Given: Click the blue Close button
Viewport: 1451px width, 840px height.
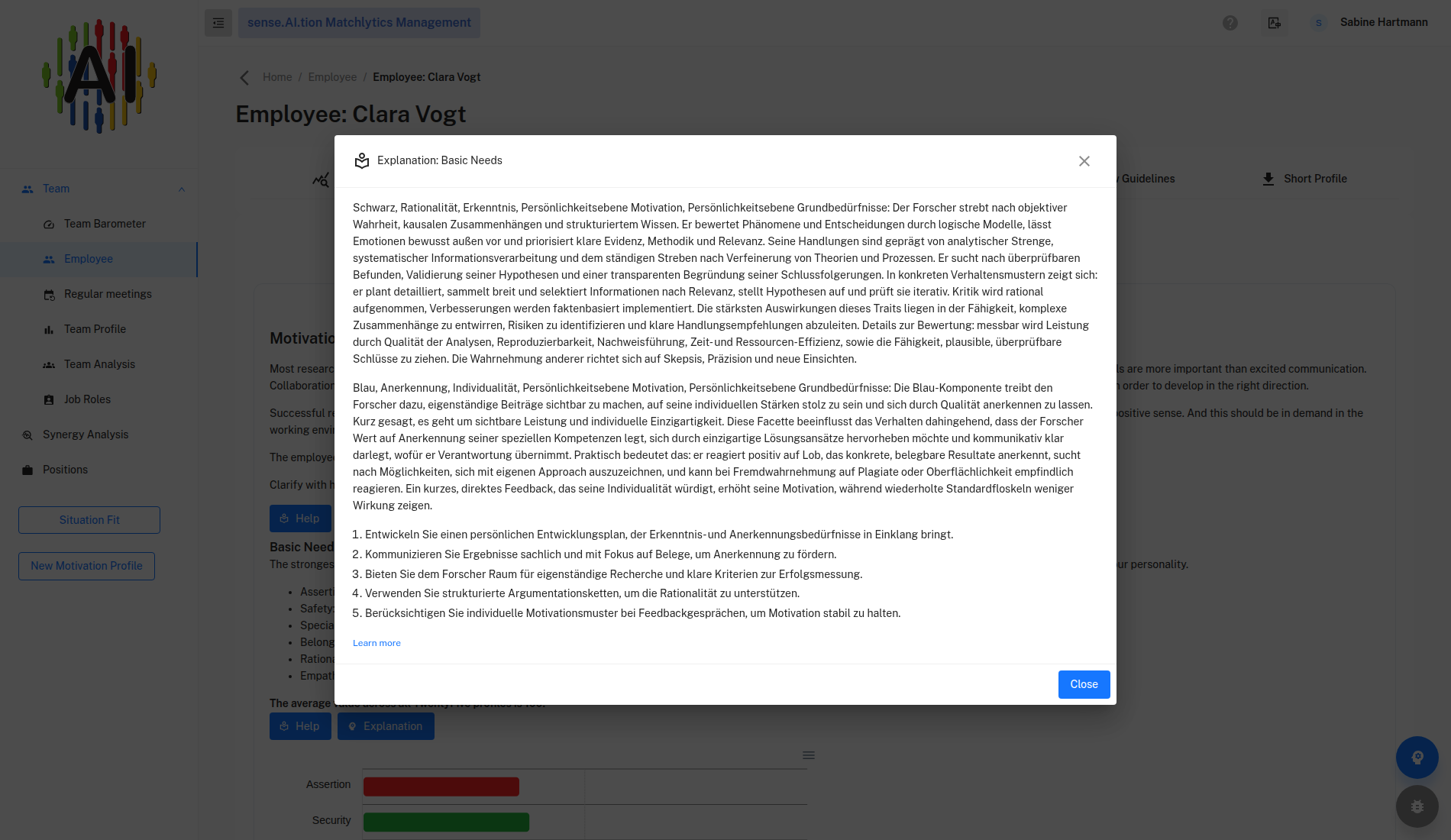Looking at the screenshot, I should pyautogui.click(x=1084, y=684).
